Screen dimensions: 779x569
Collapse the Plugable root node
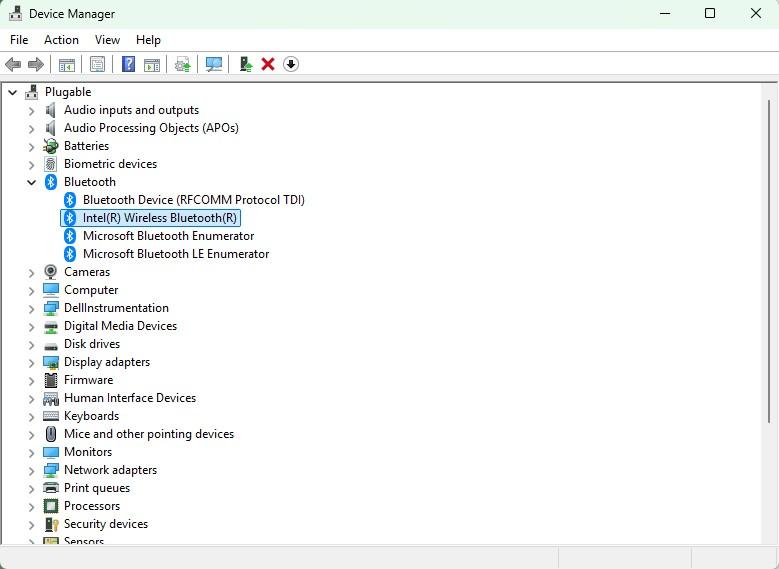tap(13, 92)
